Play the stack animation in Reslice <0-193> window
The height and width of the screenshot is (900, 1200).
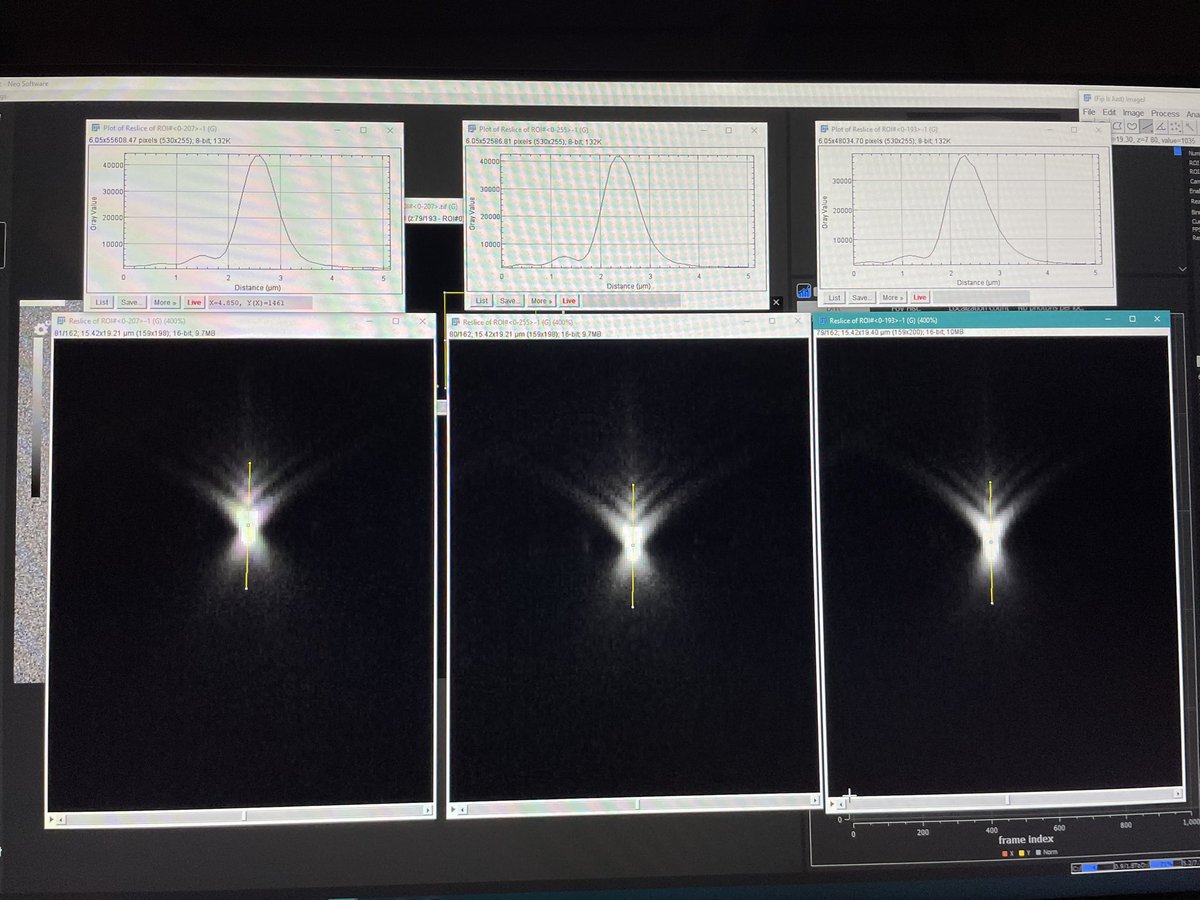tap(832, 804)
